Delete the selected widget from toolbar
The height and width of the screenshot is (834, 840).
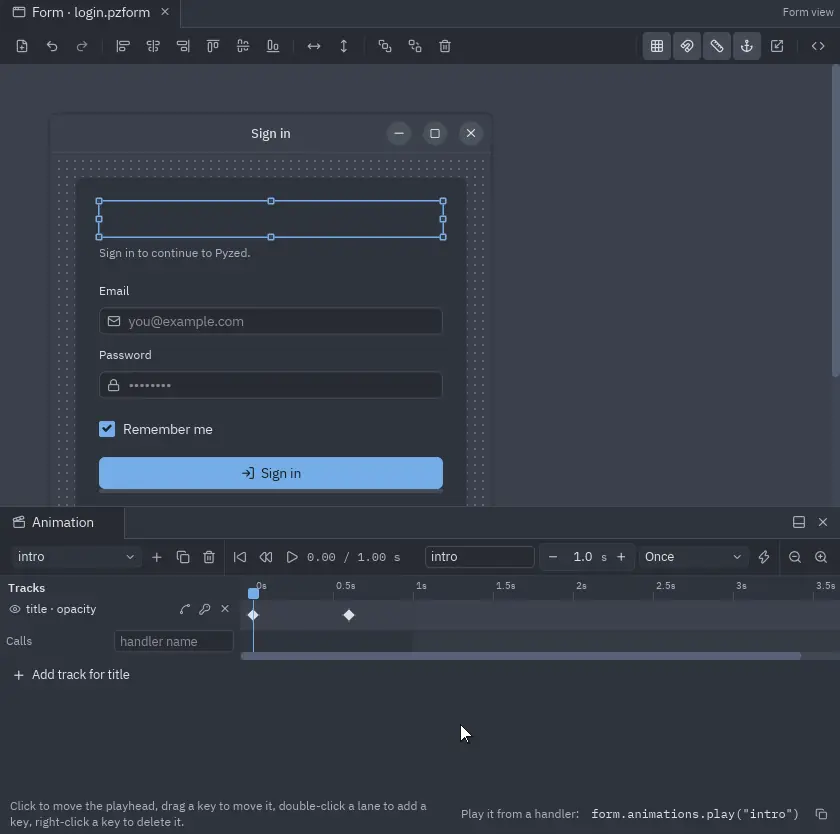pos(445,46)
